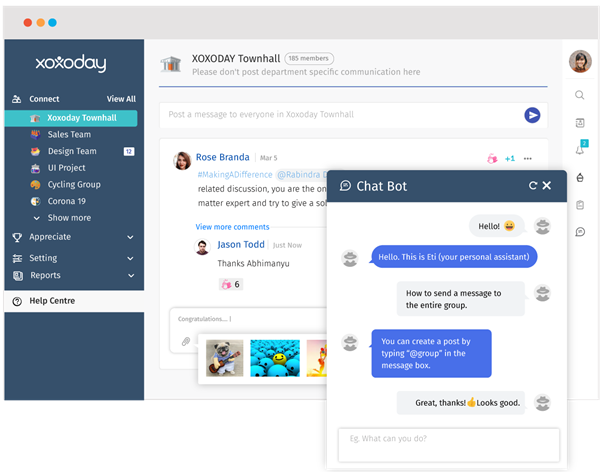Open notifications bell with badge 2
Image resolution: width=602 pixels, height=472 pixels.
580,149
